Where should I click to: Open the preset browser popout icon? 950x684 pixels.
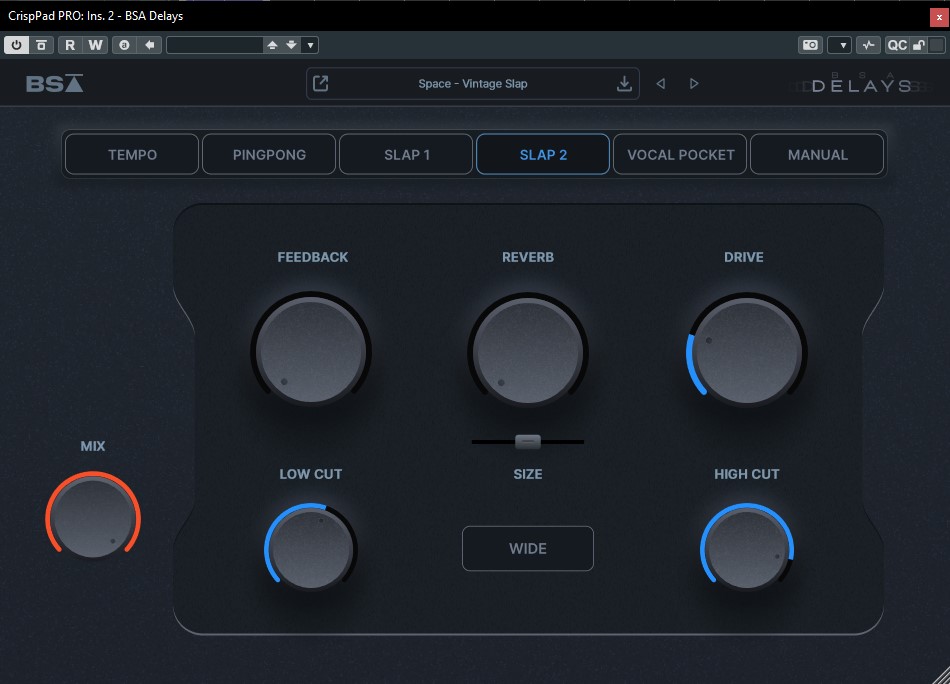(x=321, y=83)
